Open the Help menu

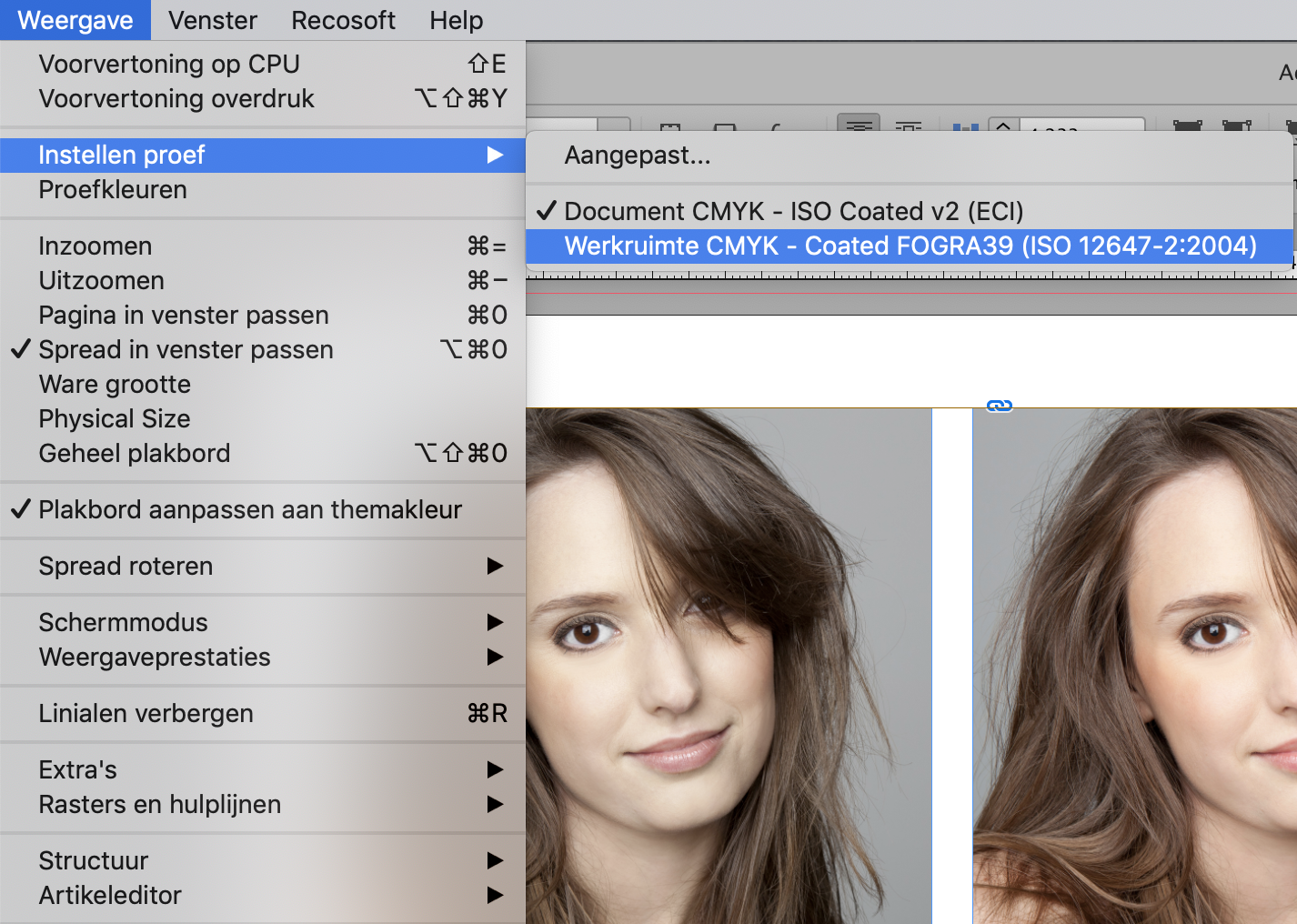pyautogui.click(x=457, y=20)
